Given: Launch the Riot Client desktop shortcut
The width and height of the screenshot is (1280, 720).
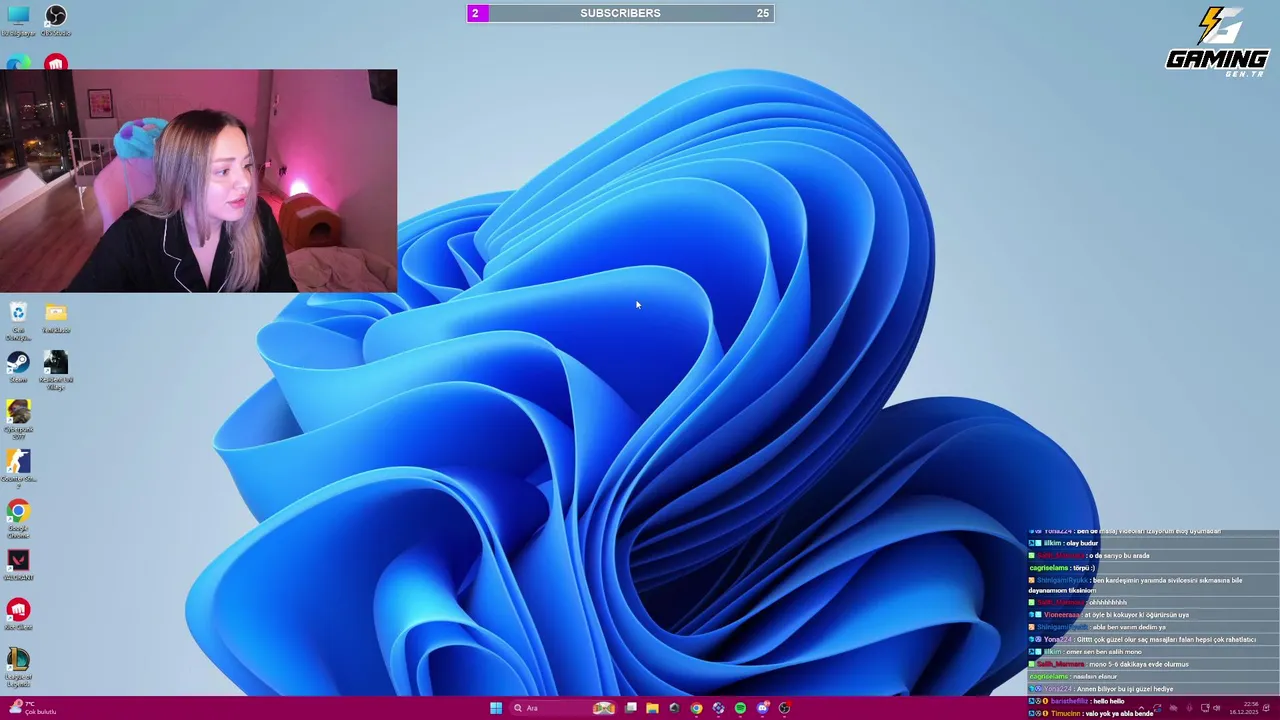Looking at the screenshot, I should click(18, 615).
